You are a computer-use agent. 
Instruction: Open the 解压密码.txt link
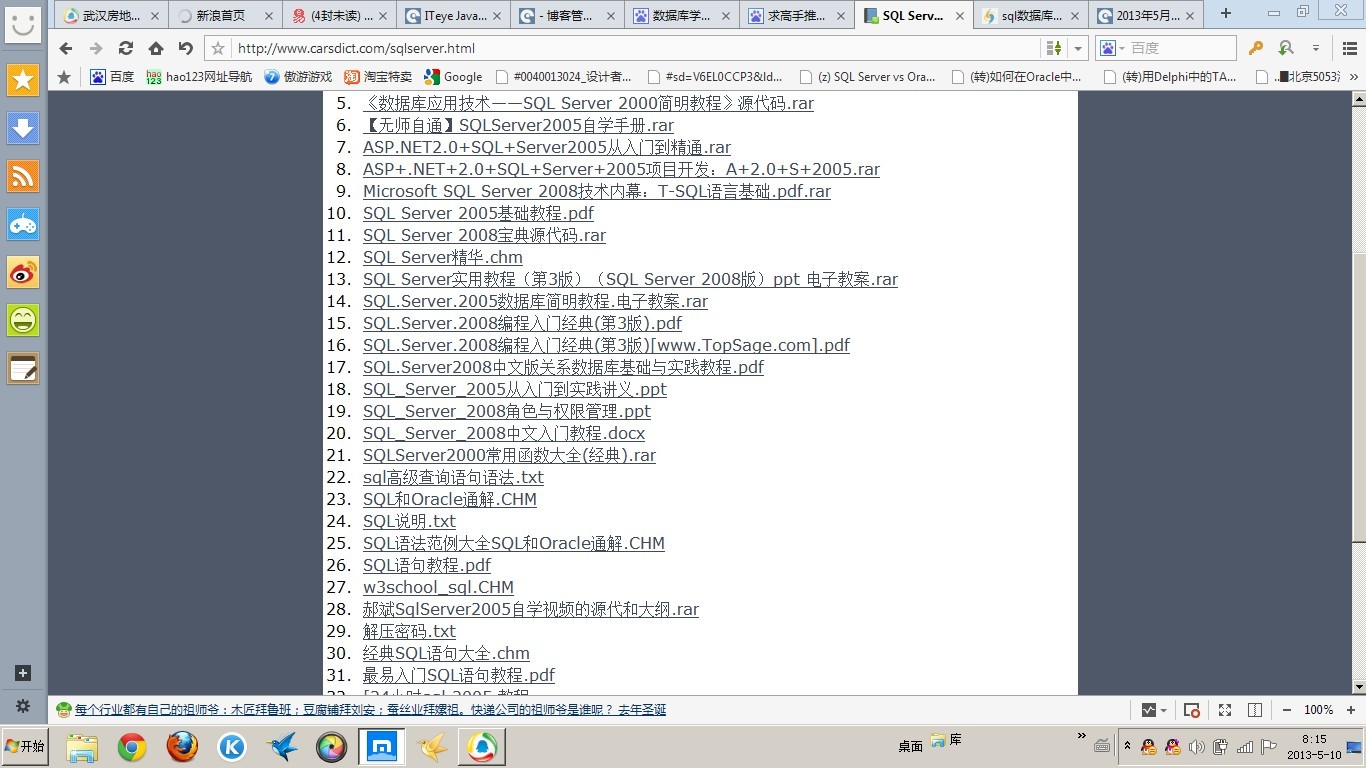[x=409, y=631]
